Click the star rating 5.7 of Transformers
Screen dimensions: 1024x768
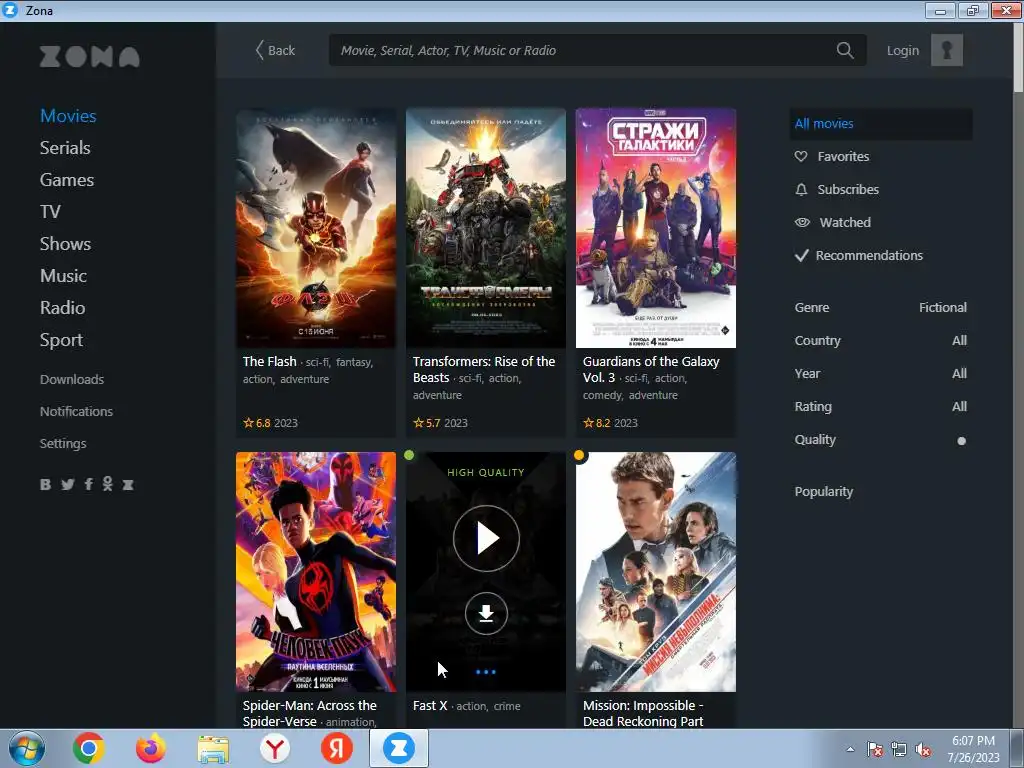(x=426, y=423)
